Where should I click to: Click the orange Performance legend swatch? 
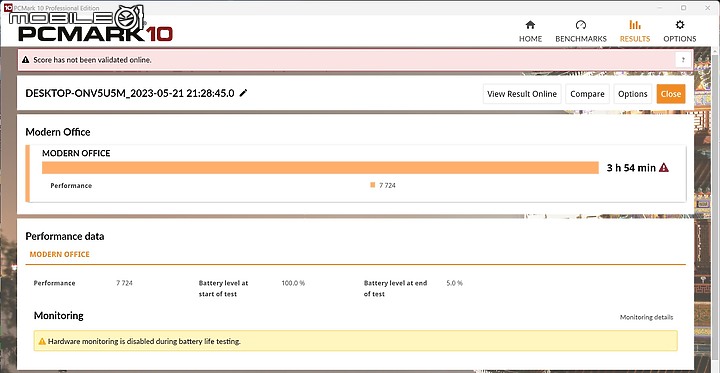pyautogui.click(x=372, y=185)
